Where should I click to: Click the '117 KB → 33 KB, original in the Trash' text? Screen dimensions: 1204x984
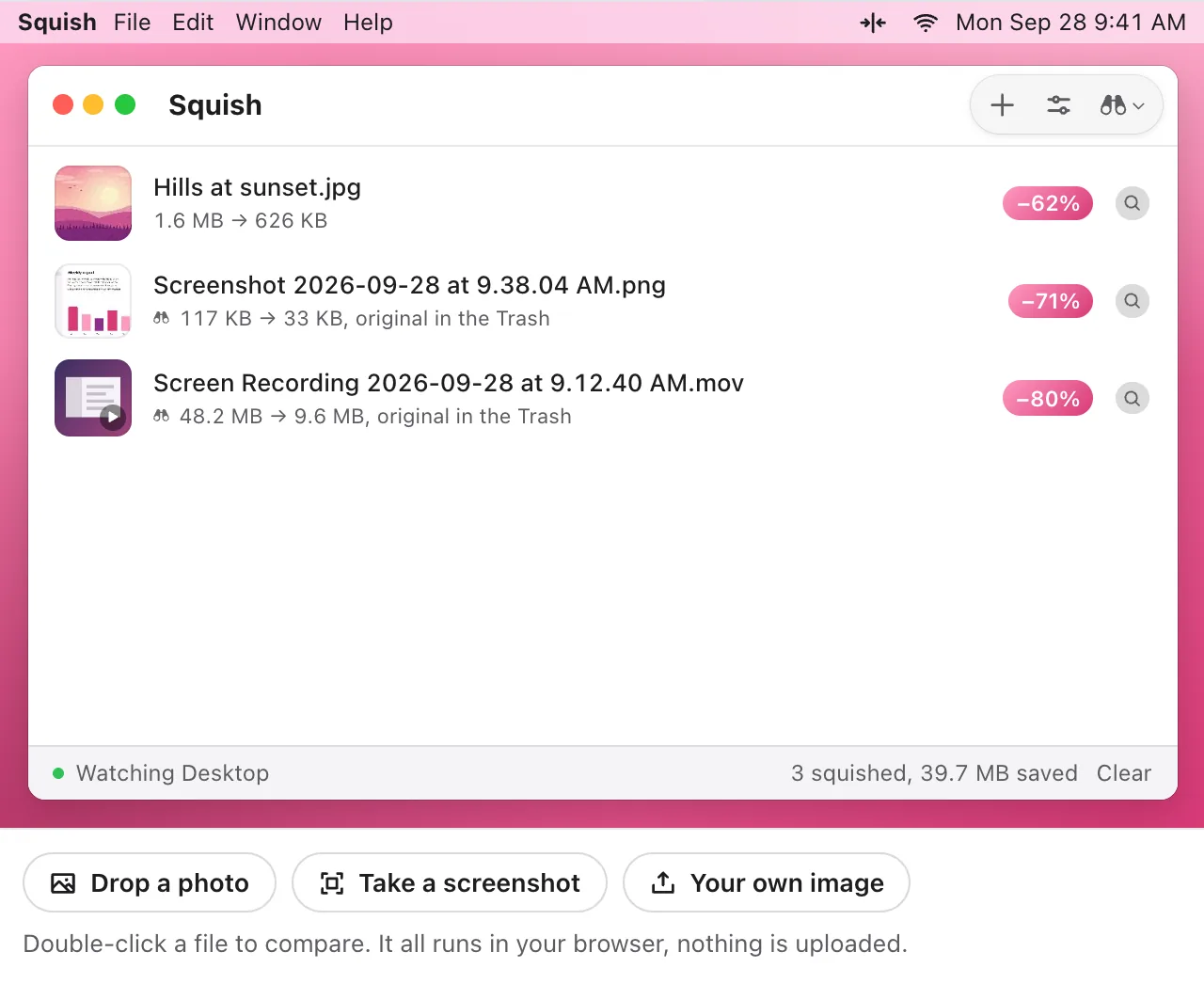[365, 319]
